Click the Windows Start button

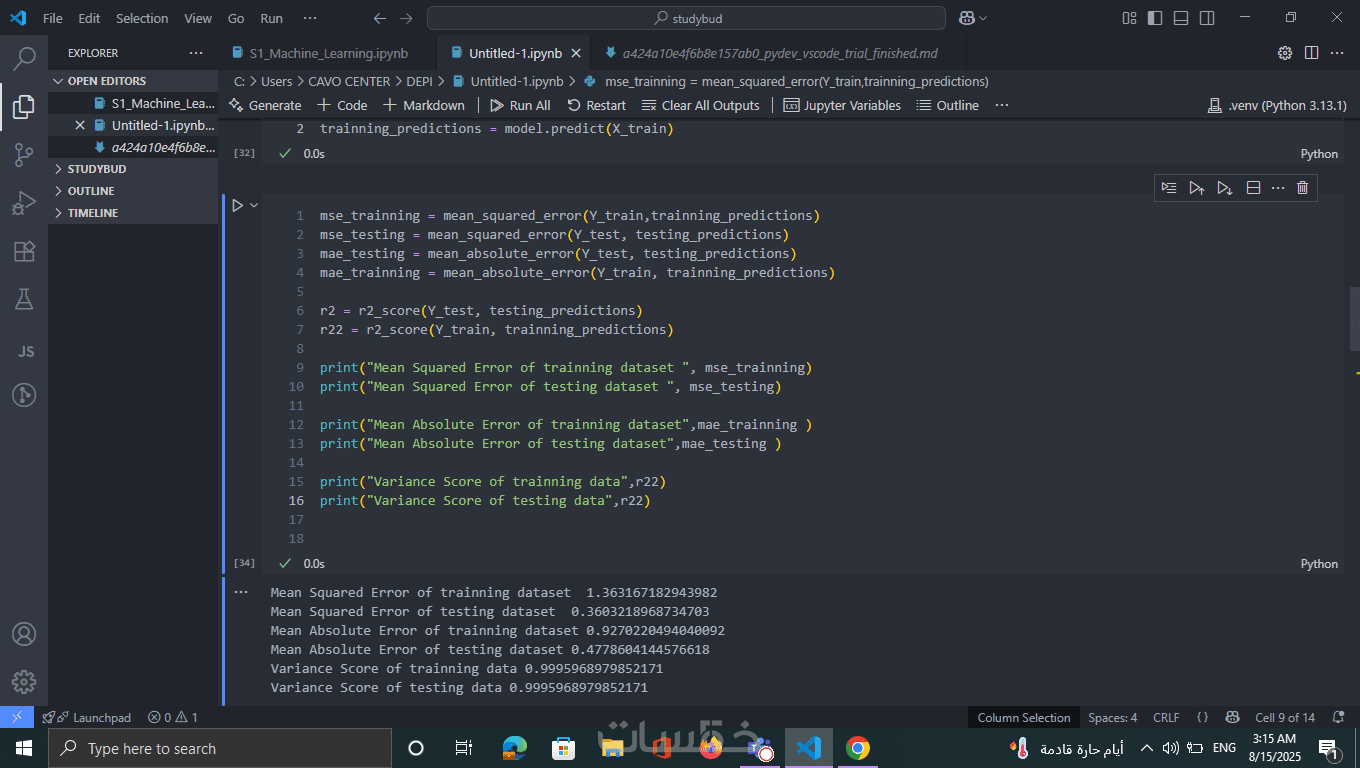(23, 748)
